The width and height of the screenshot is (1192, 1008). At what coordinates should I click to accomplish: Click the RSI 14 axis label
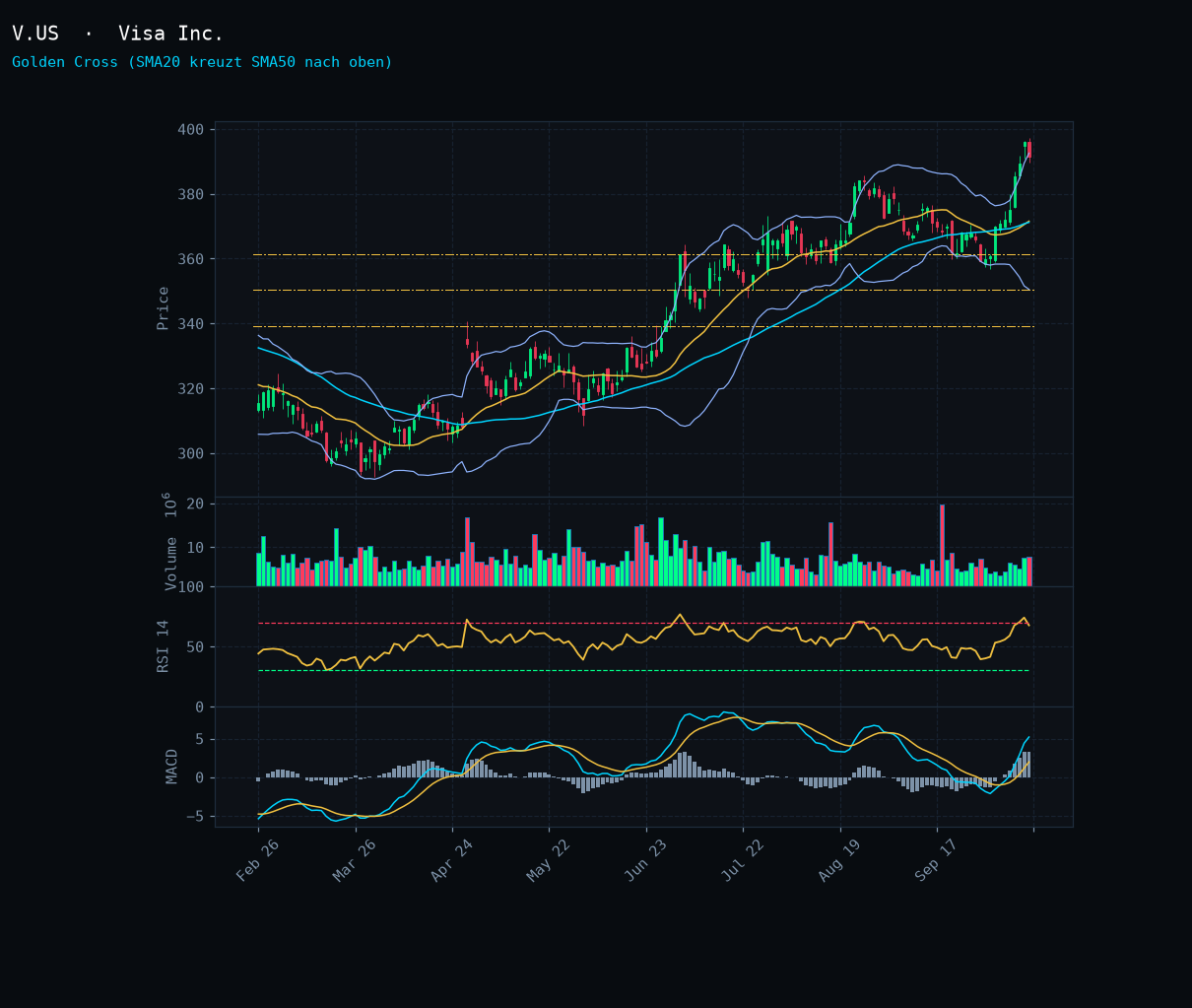tap(164, 646)
